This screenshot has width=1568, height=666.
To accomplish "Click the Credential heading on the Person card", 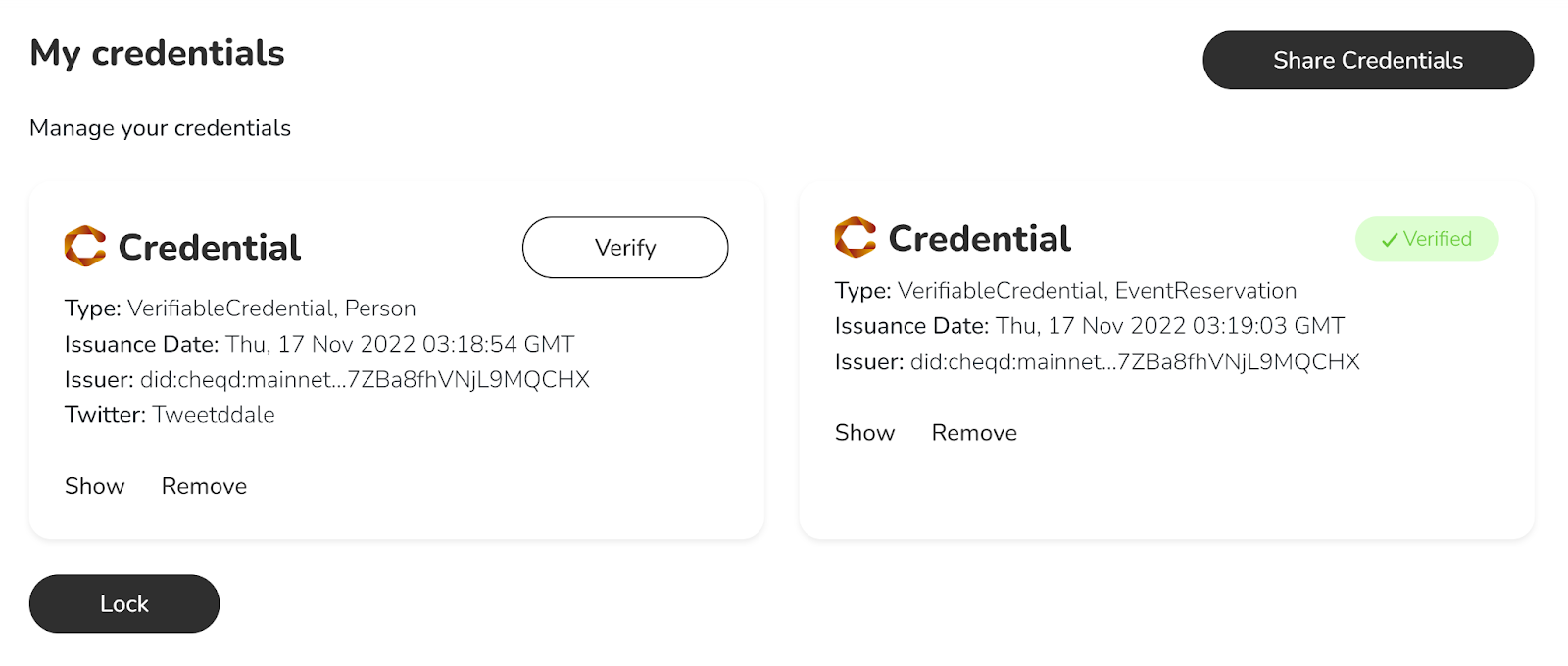I will point(210,248).
